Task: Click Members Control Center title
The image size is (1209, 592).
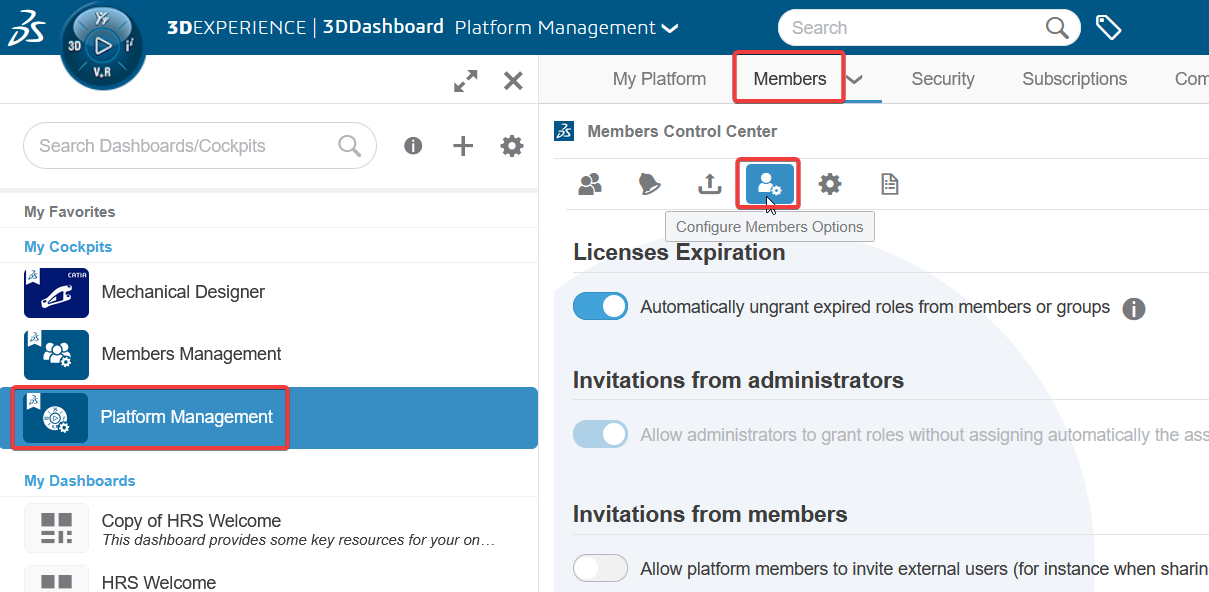Action: [682, 131]
